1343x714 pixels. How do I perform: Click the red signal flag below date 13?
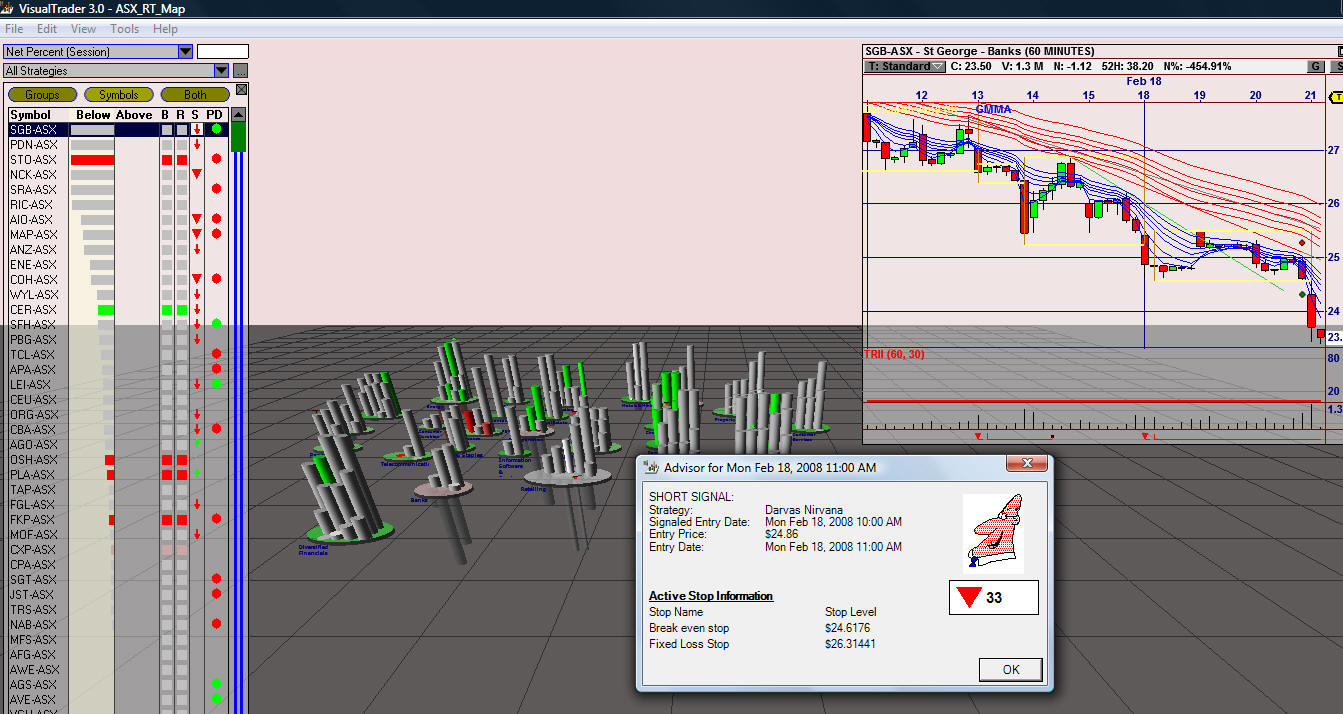pos(978,436)
